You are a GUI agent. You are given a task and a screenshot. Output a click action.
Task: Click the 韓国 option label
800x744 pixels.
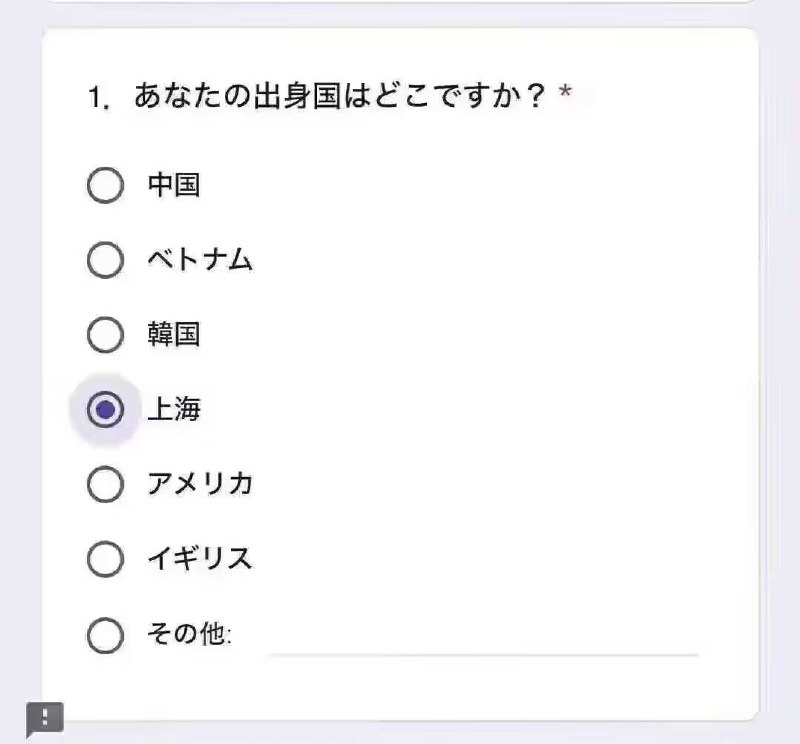pos(173,334)
